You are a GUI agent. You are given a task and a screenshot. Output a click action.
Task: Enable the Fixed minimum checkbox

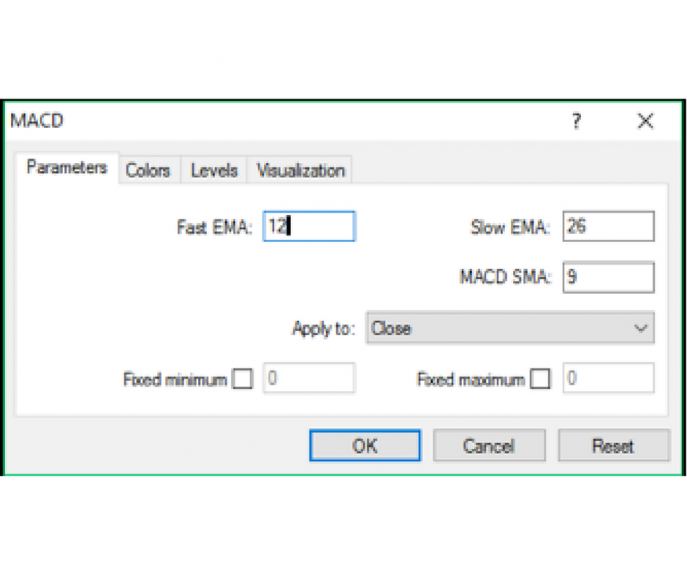[242, 379]
